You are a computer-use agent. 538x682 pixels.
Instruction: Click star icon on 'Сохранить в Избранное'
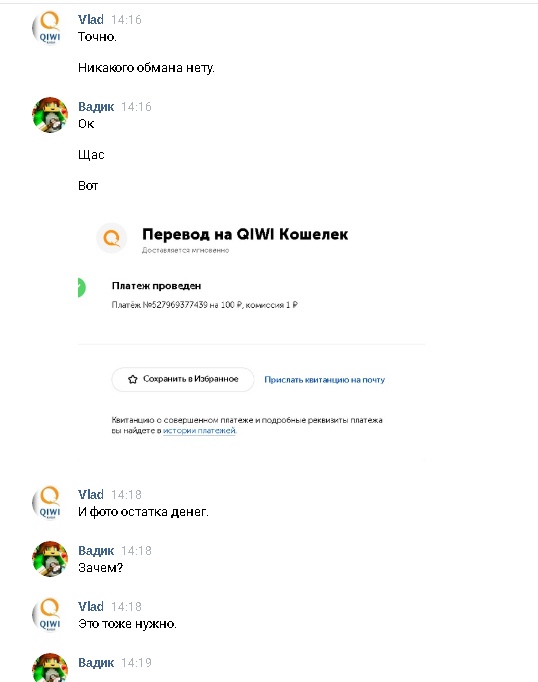pyautogui.click(x=133, y=379)
